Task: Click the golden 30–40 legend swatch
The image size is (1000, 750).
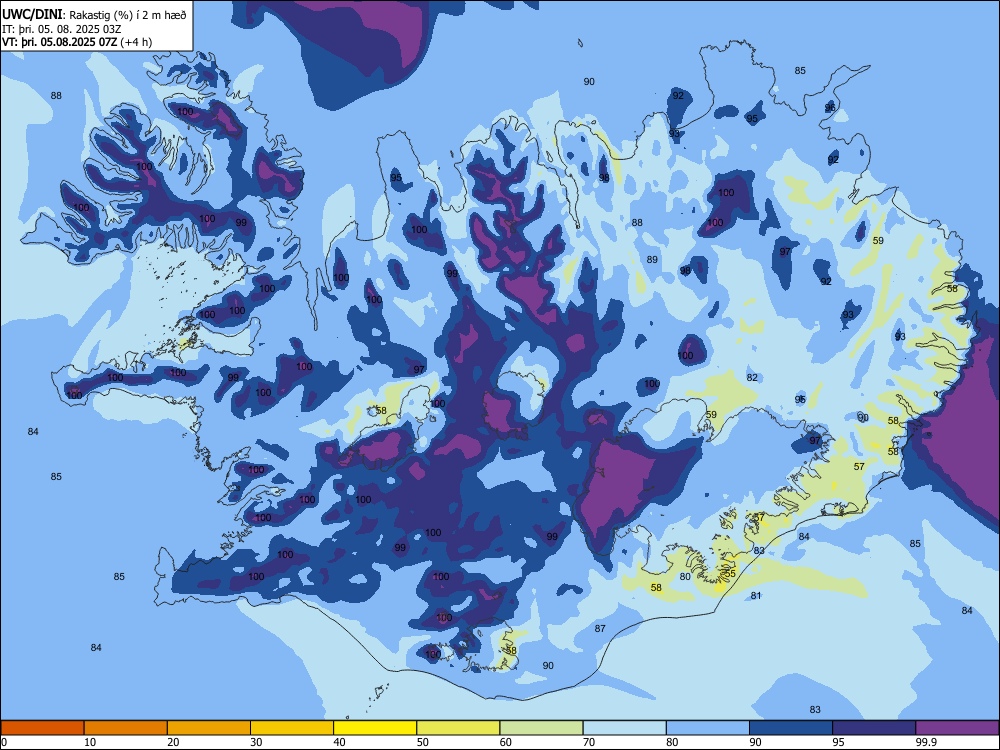Action: click(x=292, y=728)
